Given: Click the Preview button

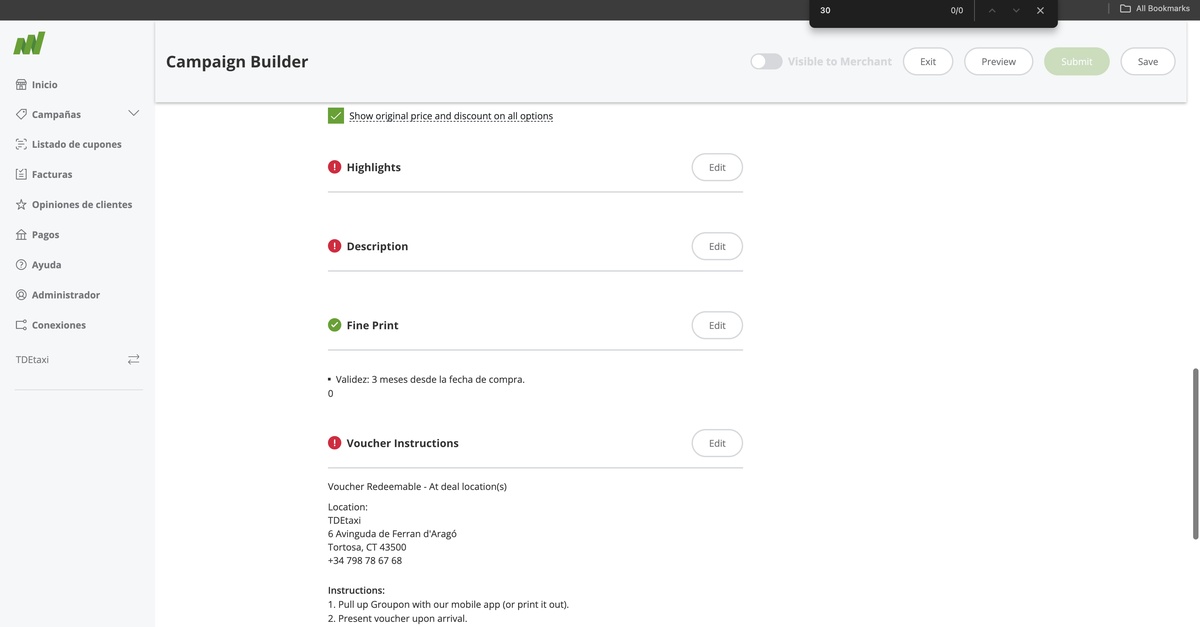Looking at the screenshot, I should [998, 61].
